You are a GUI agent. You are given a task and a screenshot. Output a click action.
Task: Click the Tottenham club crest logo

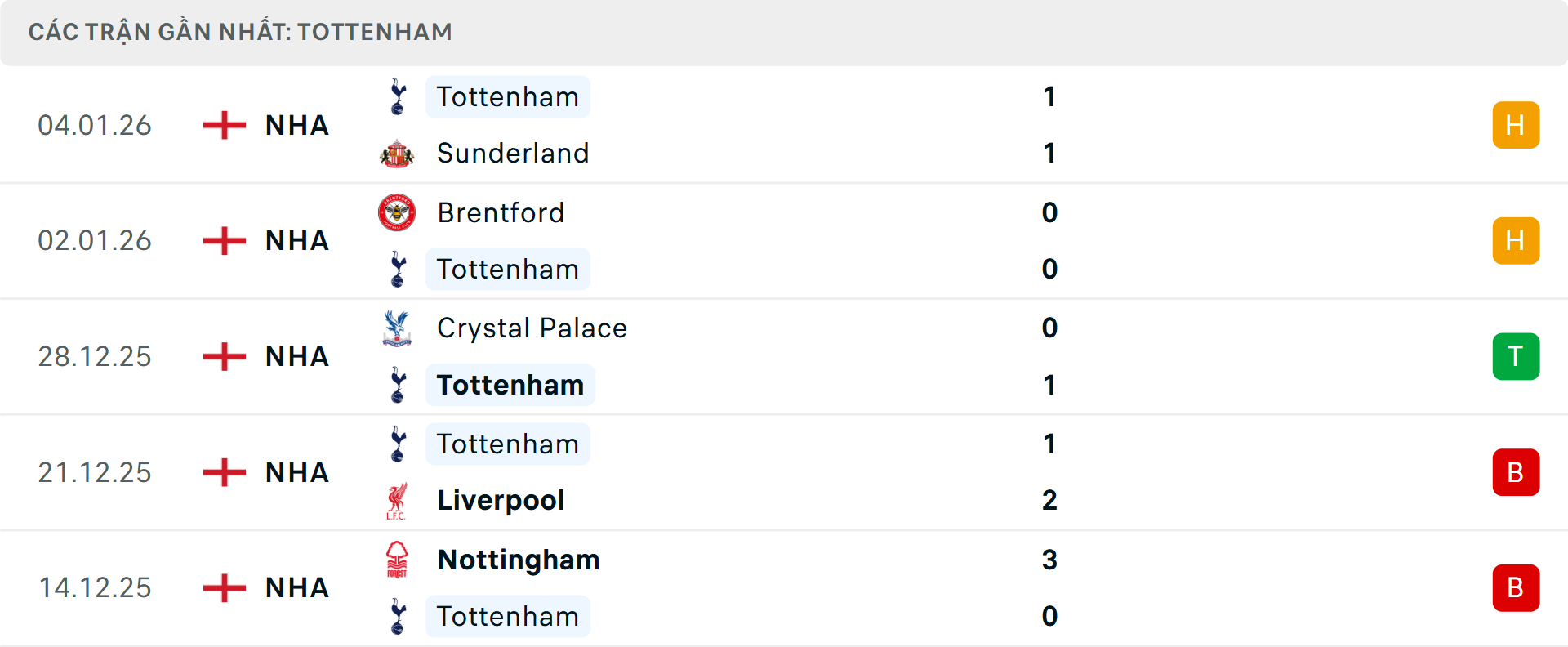pos(398,96)
